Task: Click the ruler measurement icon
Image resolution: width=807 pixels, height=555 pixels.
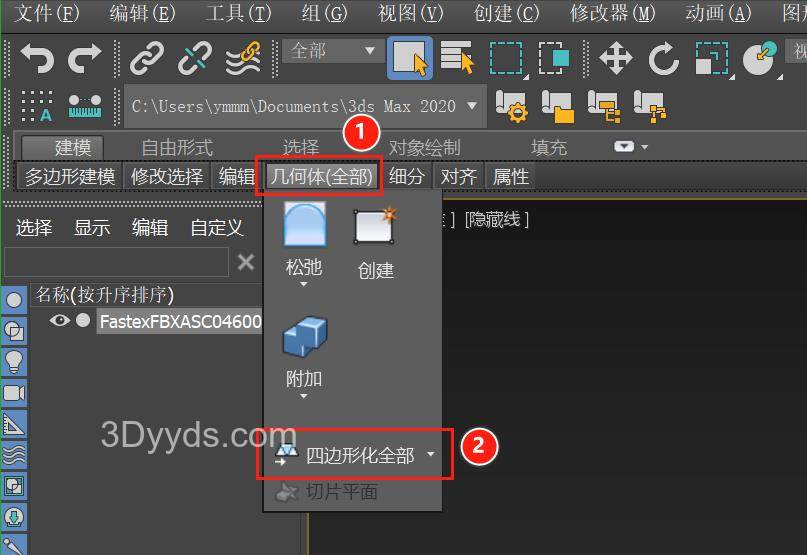Action: click(x=85, y=106)
